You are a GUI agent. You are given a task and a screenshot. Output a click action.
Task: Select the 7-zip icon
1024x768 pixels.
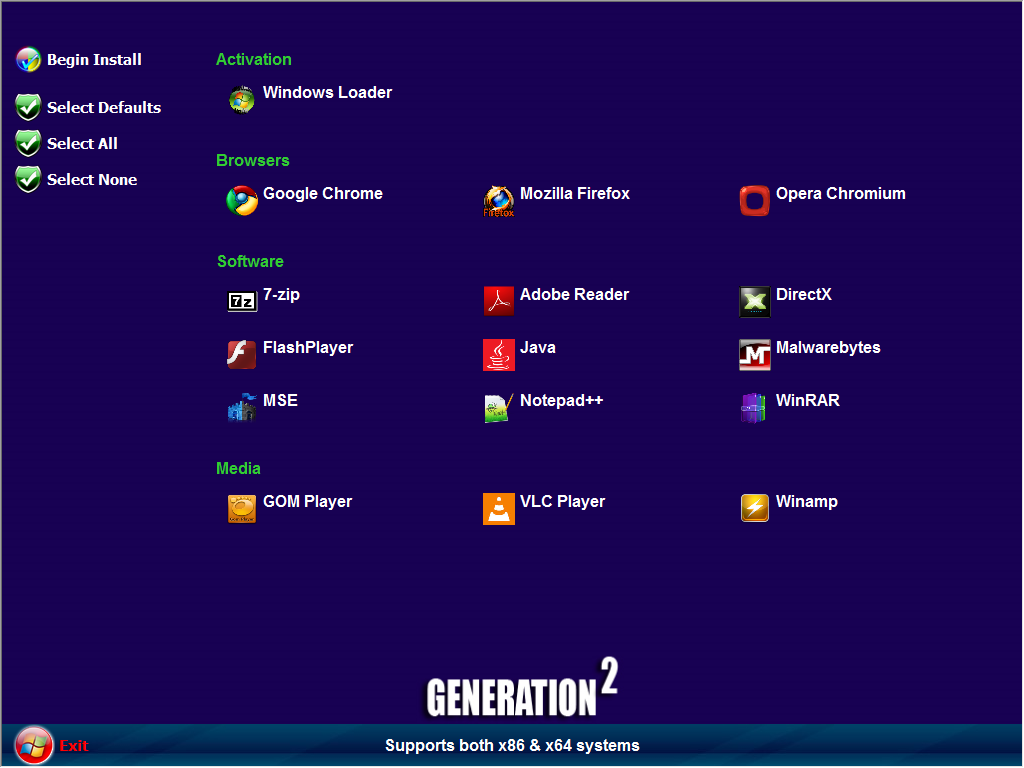242,301
